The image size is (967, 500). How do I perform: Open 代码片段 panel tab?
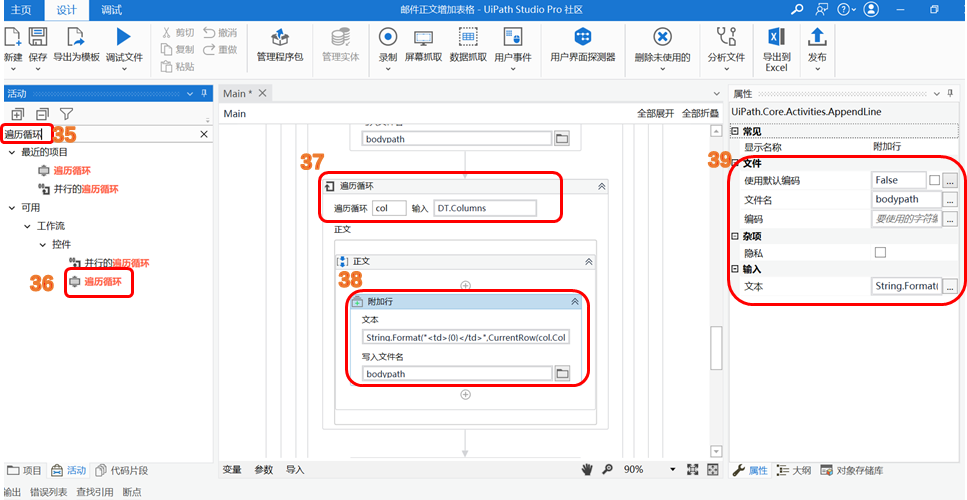[121, 470]
